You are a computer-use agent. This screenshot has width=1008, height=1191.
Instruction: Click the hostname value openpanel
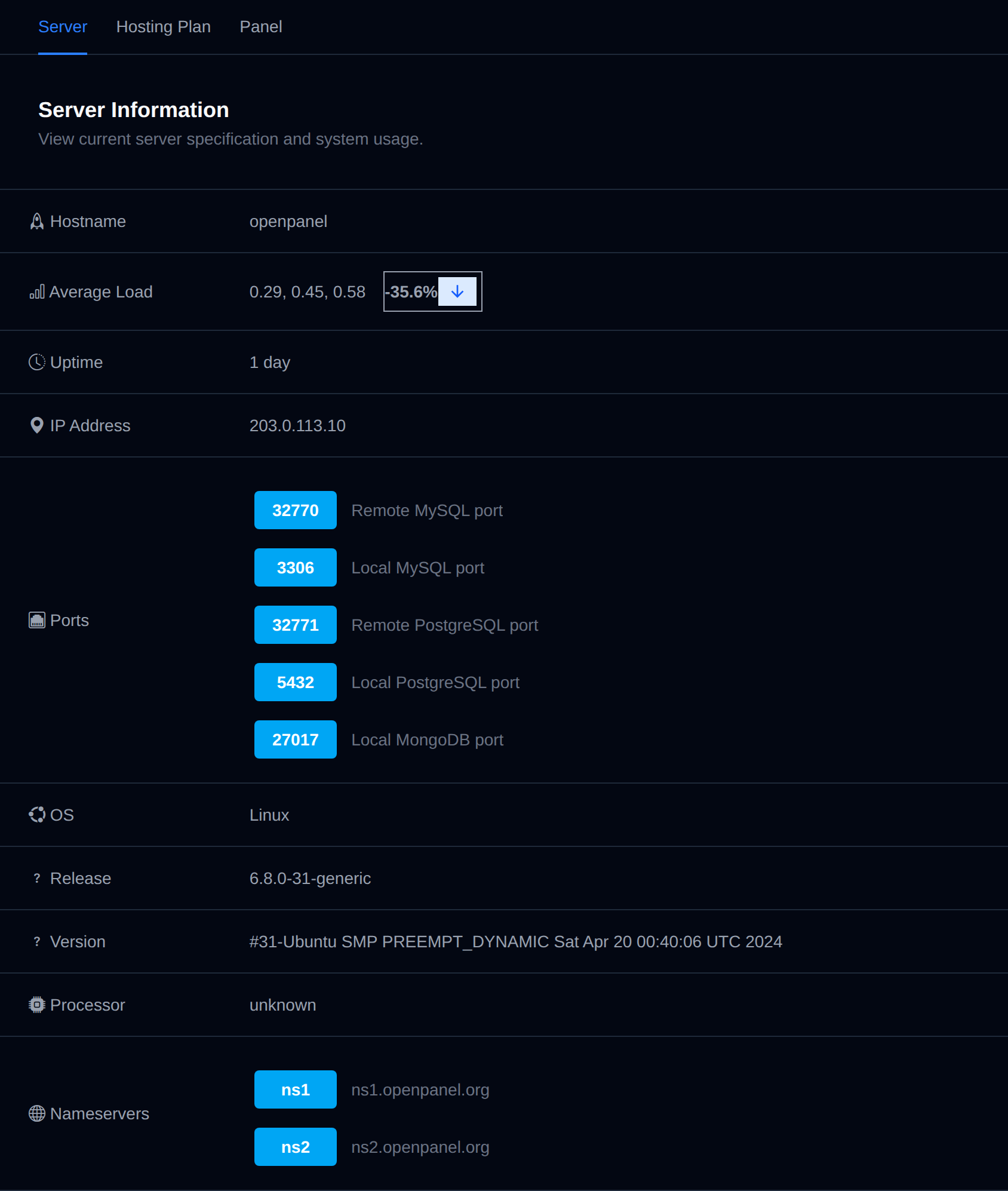(x=288, y=222)
